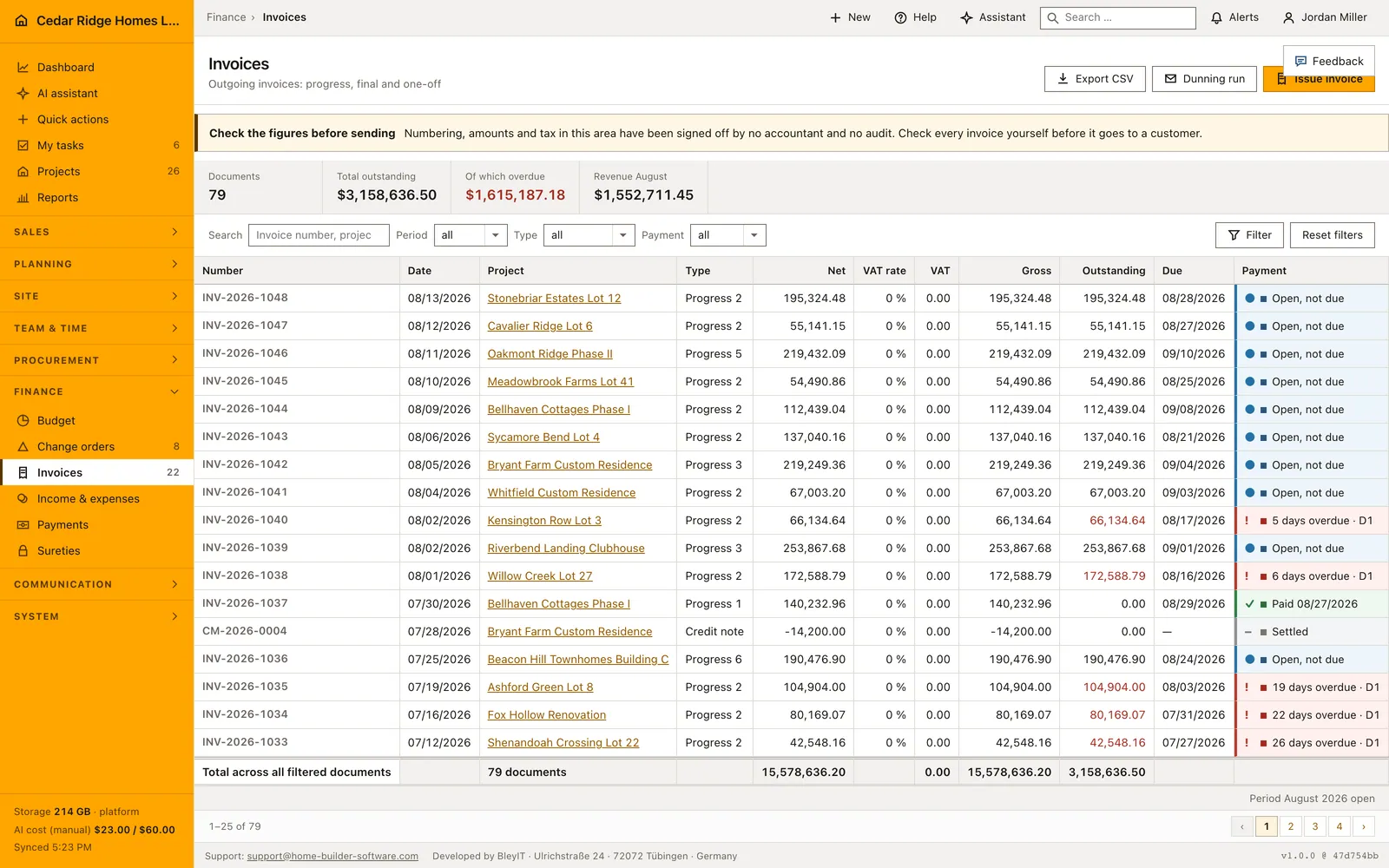Click the Finance breadcrumb
The height and width of the screenshot is (868, 1389).
click(x=227, y=17)
